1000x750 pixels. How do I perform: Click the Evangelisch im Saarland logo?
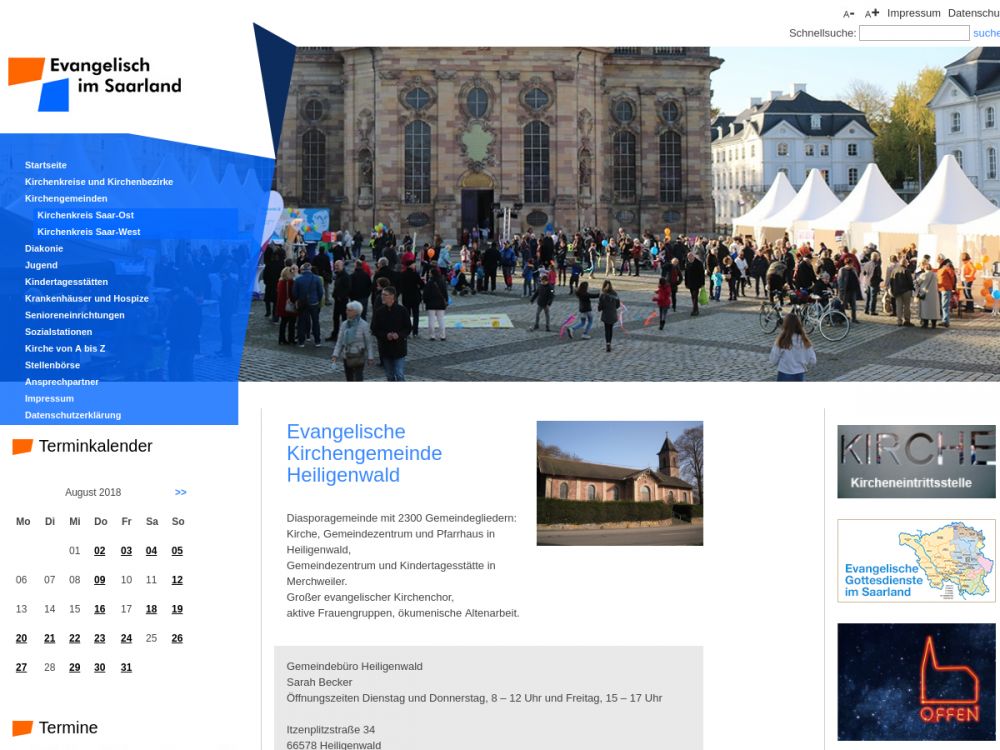(x=95, y=84)
